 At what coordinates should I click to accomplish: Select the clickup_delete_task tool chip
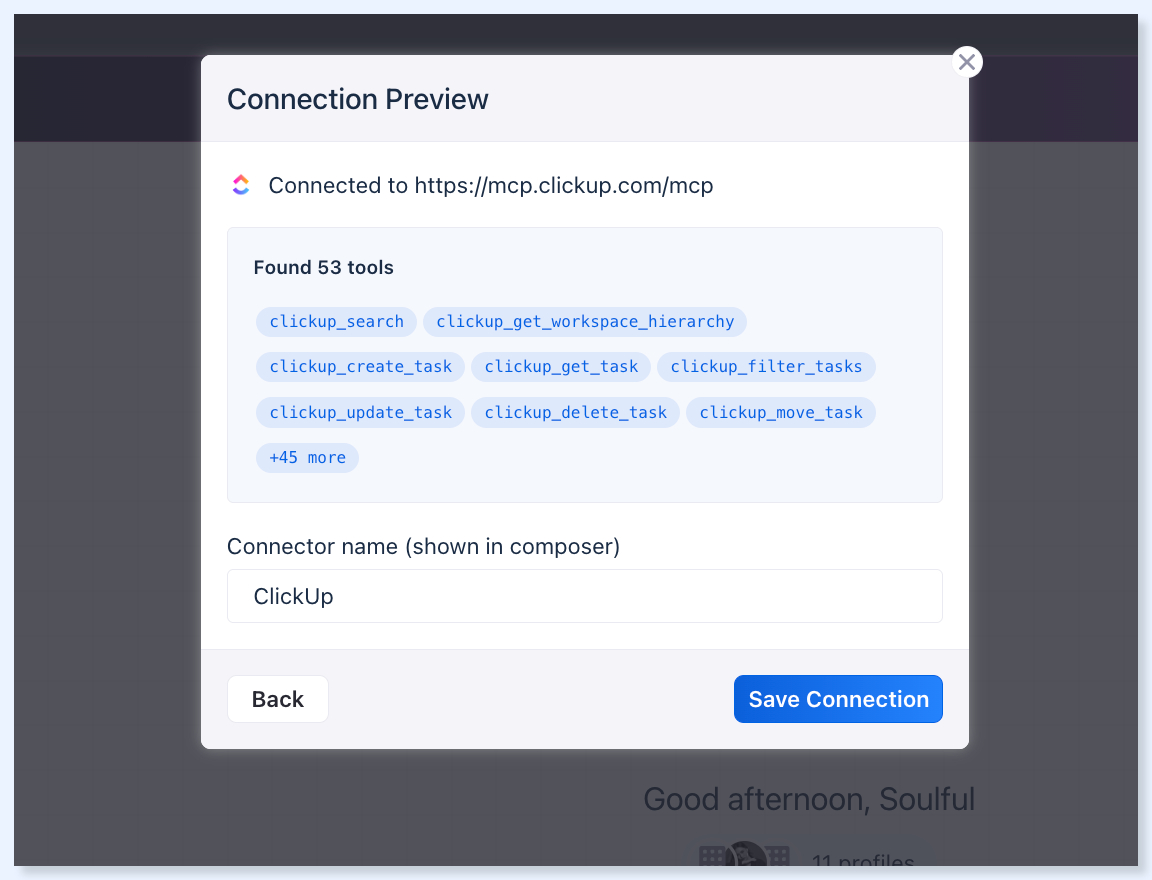click(x=575, y=413)
